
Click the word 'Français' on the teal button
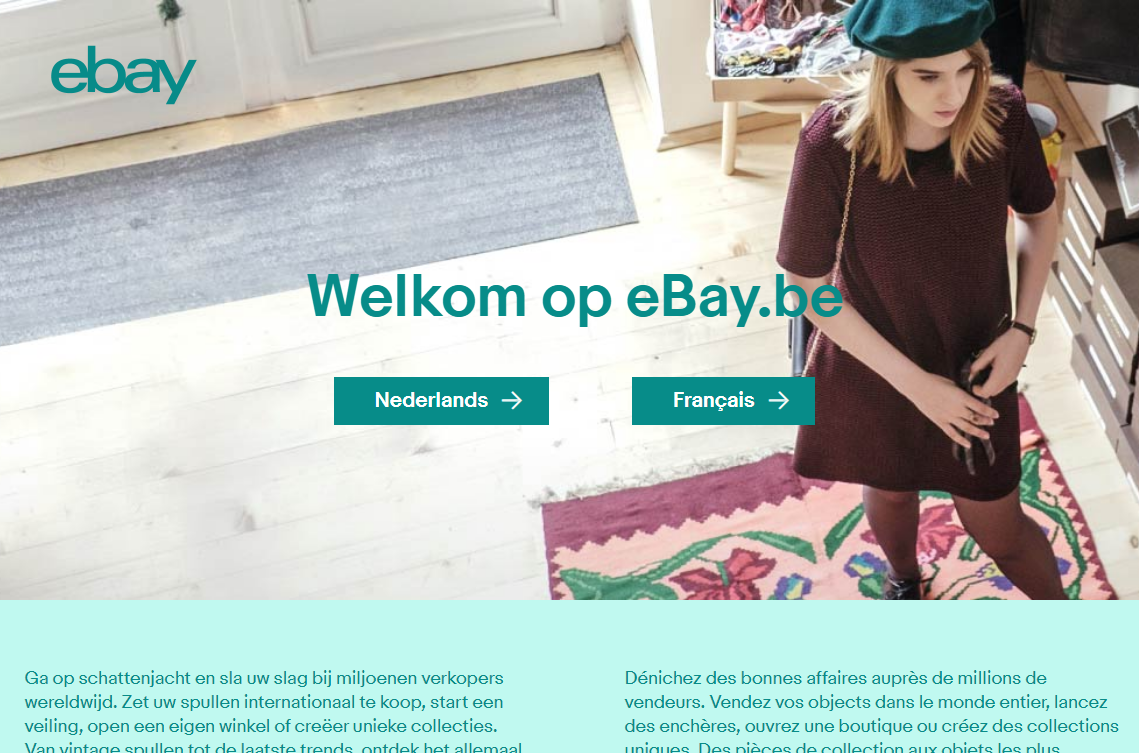[x=713, y=400]
